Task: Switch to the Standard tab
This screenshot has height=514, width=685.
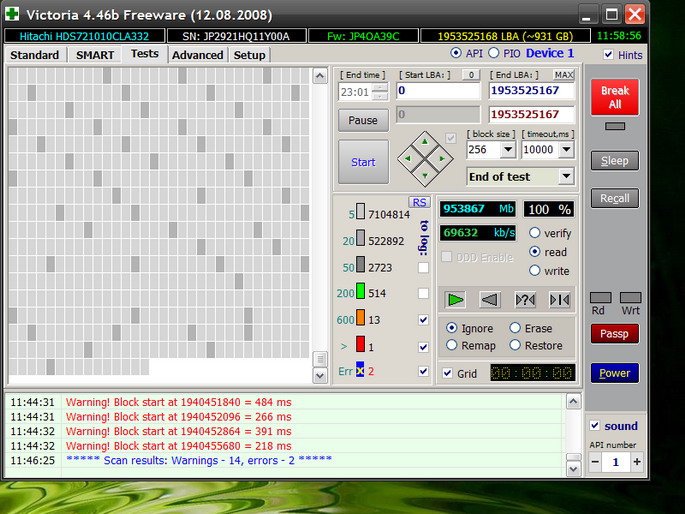Action: (35, 55)
